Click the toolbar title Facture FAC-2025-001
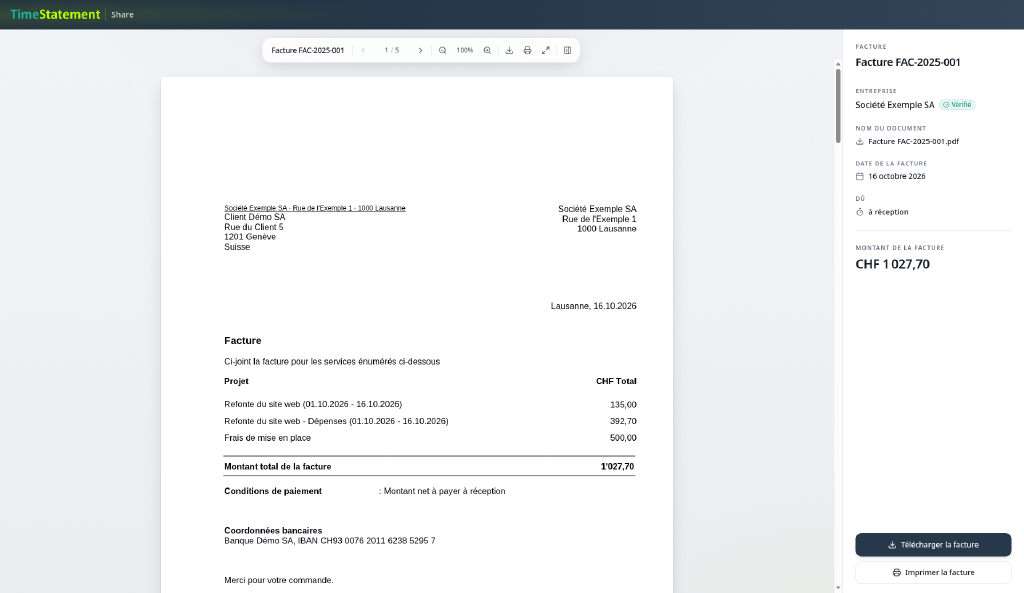This screenshot has height=593, width=1024. tap(308, 50)
